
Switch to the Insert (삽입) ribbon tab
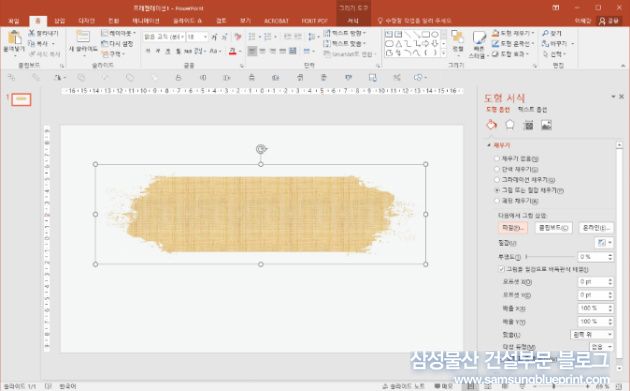(x=59, y=21)
